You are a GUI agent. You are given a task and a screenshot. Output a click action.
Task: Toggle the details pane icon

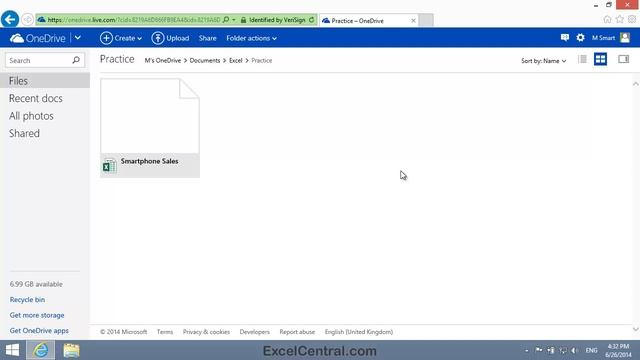[x=623, y=59]
